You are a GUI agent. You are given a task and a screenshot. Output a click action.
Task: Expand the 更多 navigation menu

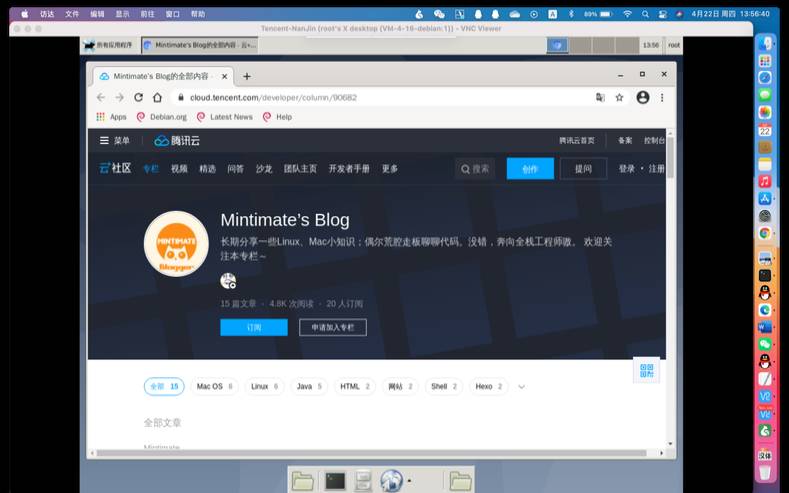point(390,169)
